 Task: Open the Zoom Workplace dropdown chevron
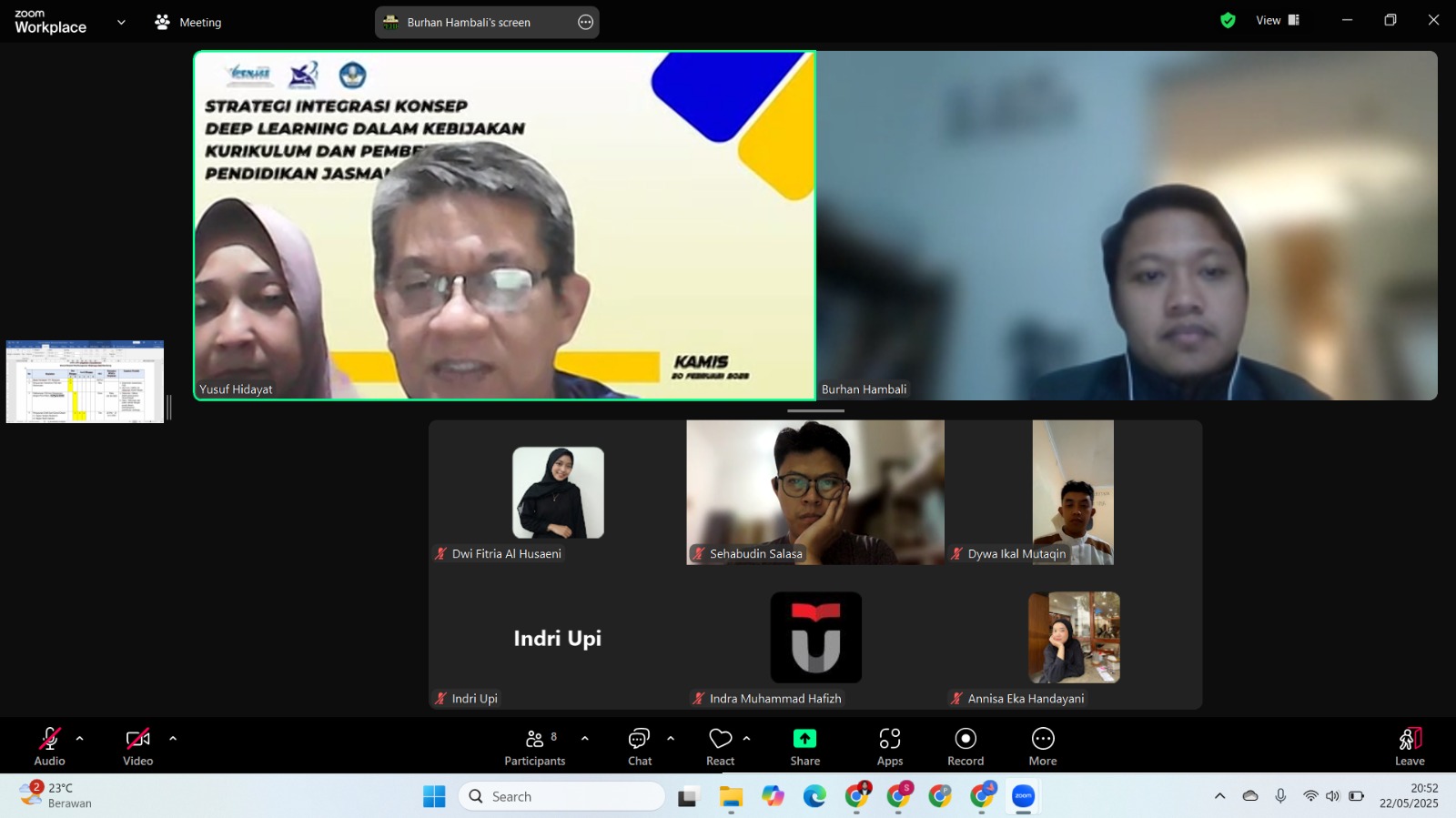click(121, 22)
